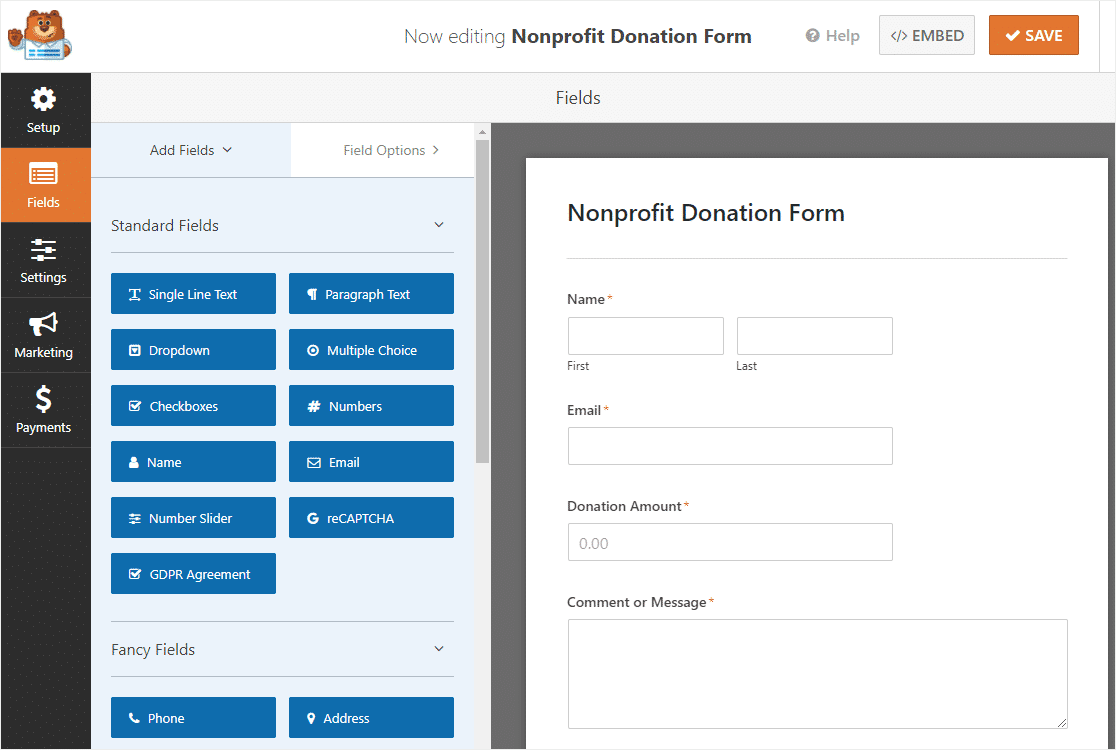The height and width of the screenshot is (750, 1116).
Task: Click the Donation Amount input field
Action: 729,542
